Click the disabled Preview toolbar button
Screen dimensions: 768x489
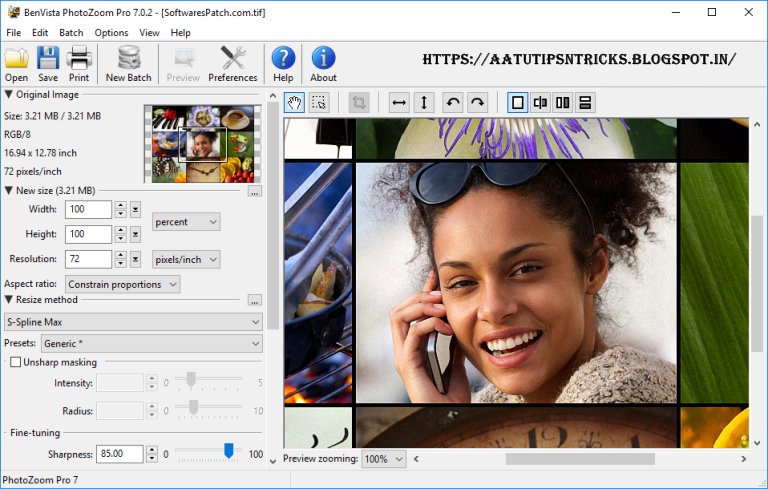[x=183, y=64]
